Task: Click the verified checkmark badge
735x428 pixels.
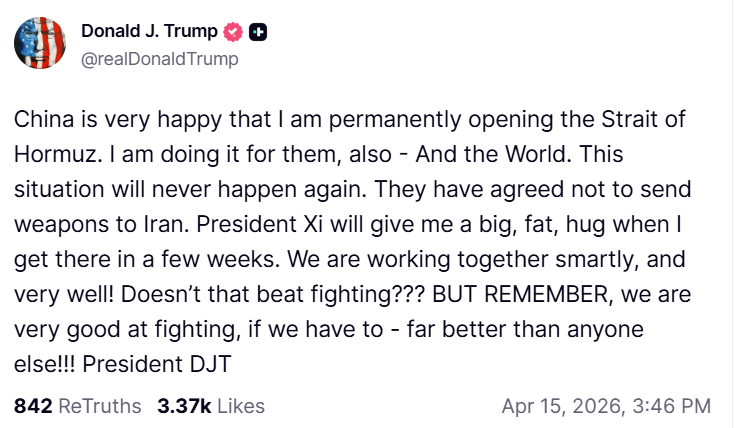Action: point(233,32)
